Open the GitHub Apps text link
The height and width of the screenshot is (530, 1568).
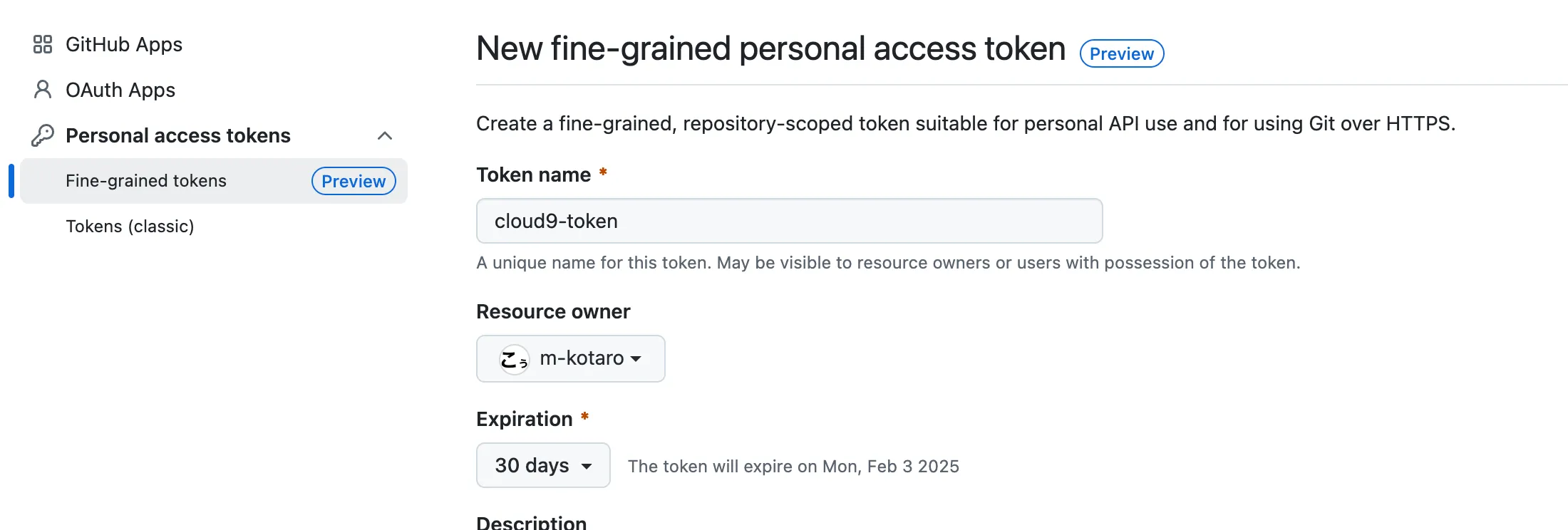[124, 44]
